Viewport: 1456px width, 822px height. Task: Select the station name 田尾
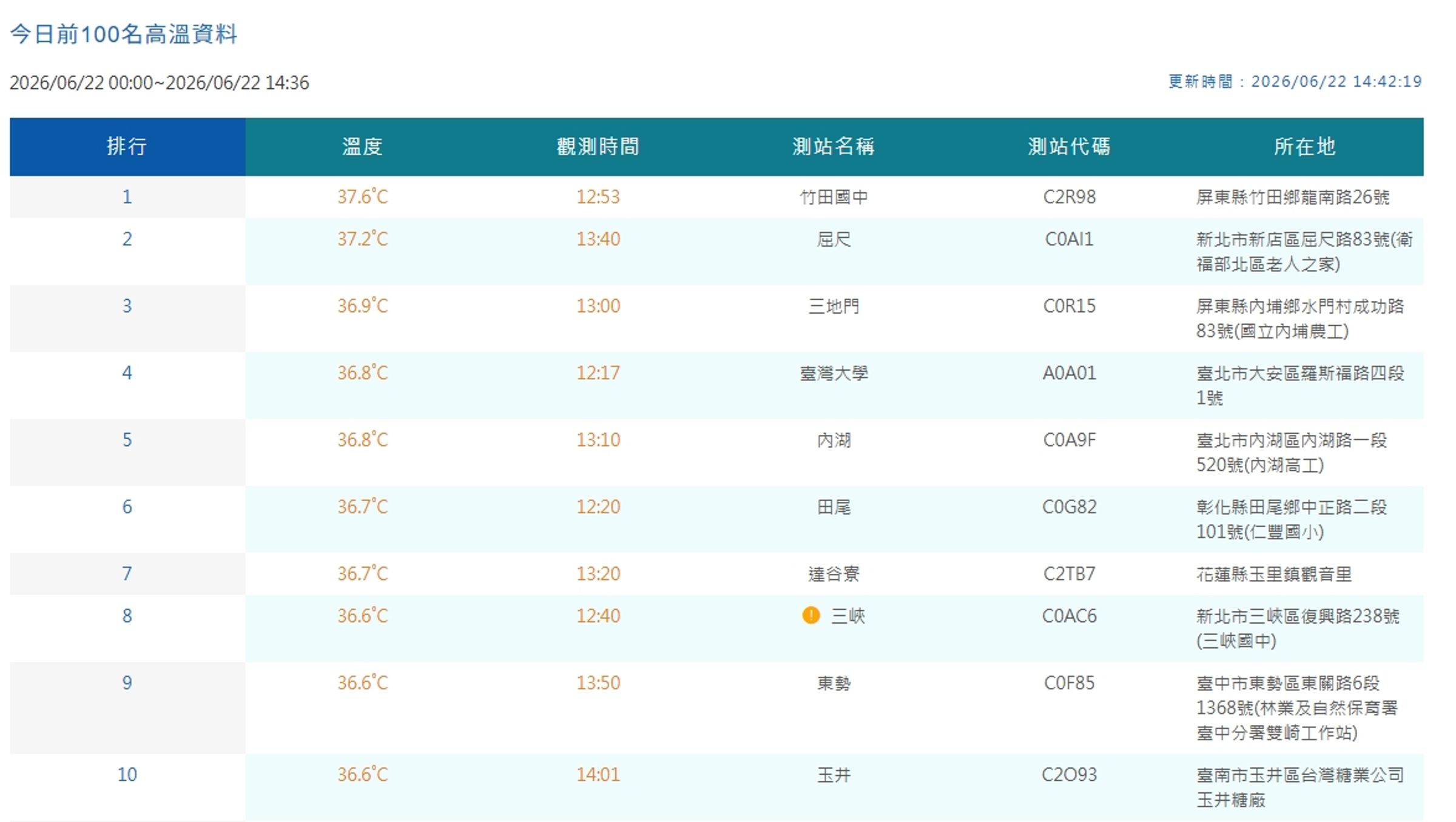click(x=834, y=507)
